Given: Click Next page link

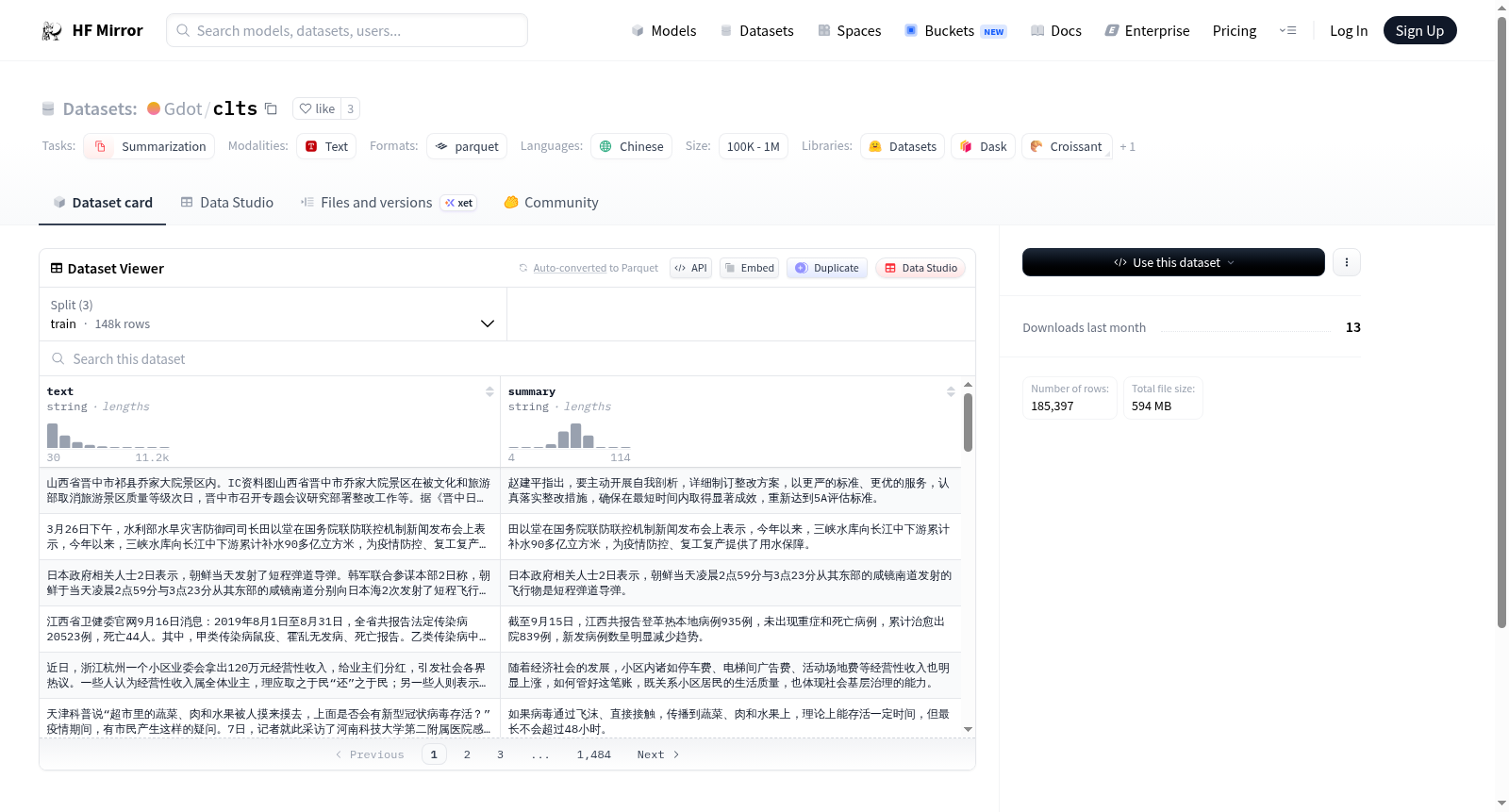Looking at the screenshot, I should point(657,754).
